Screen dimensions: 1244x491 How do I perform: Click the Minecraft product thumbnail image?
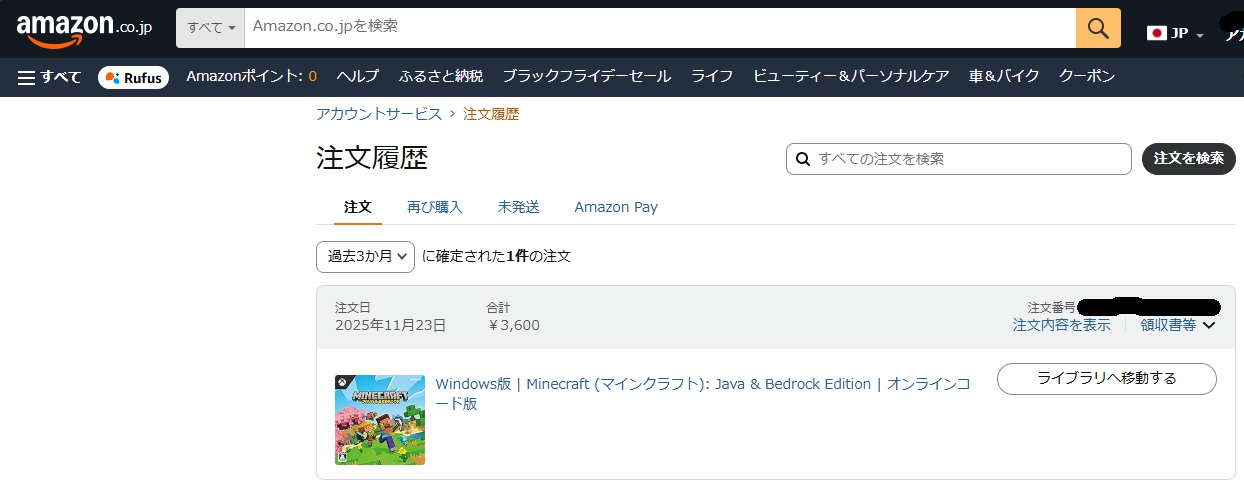click(x=380, y=420)
